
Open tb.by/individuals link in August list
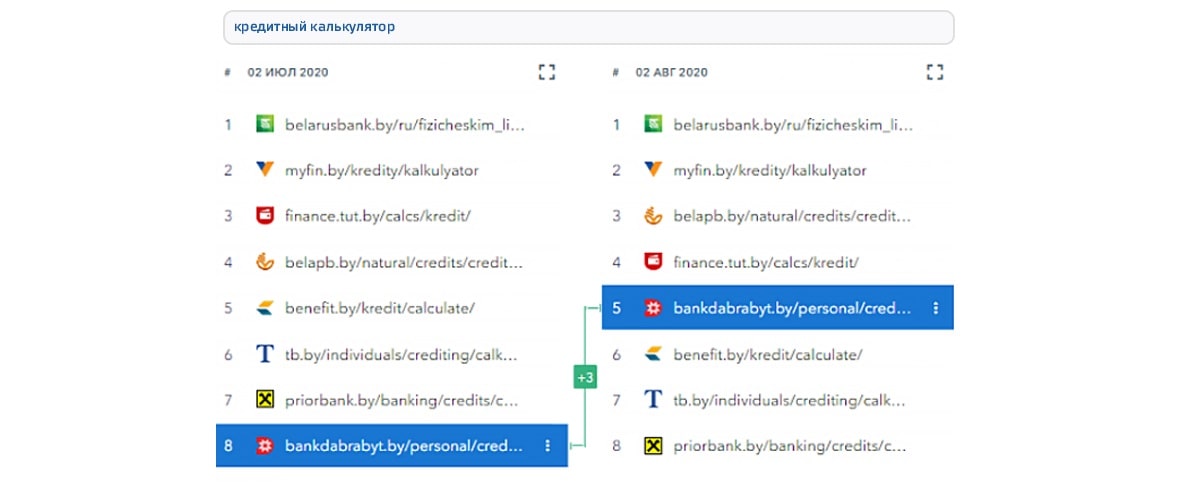(x=792, y=400)
